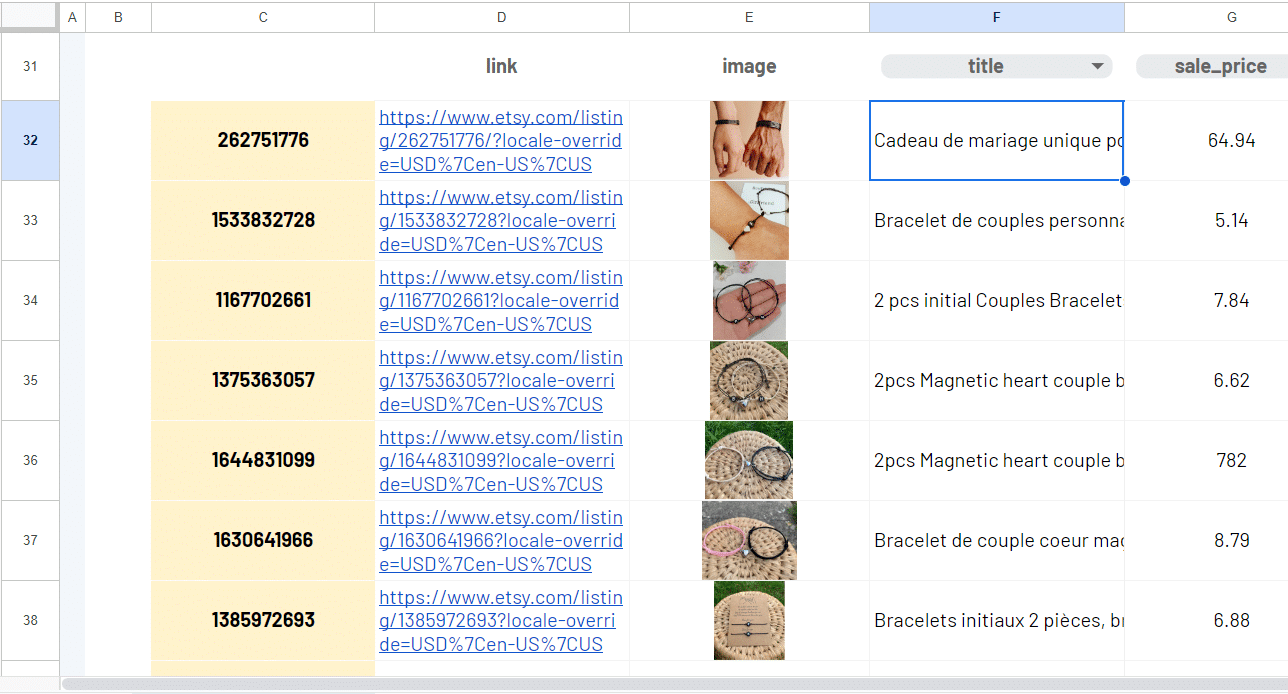This screenshot has height=694, width=1288.
Task: Click the fill handle of the selected cell
Action: pos(1125,181)
